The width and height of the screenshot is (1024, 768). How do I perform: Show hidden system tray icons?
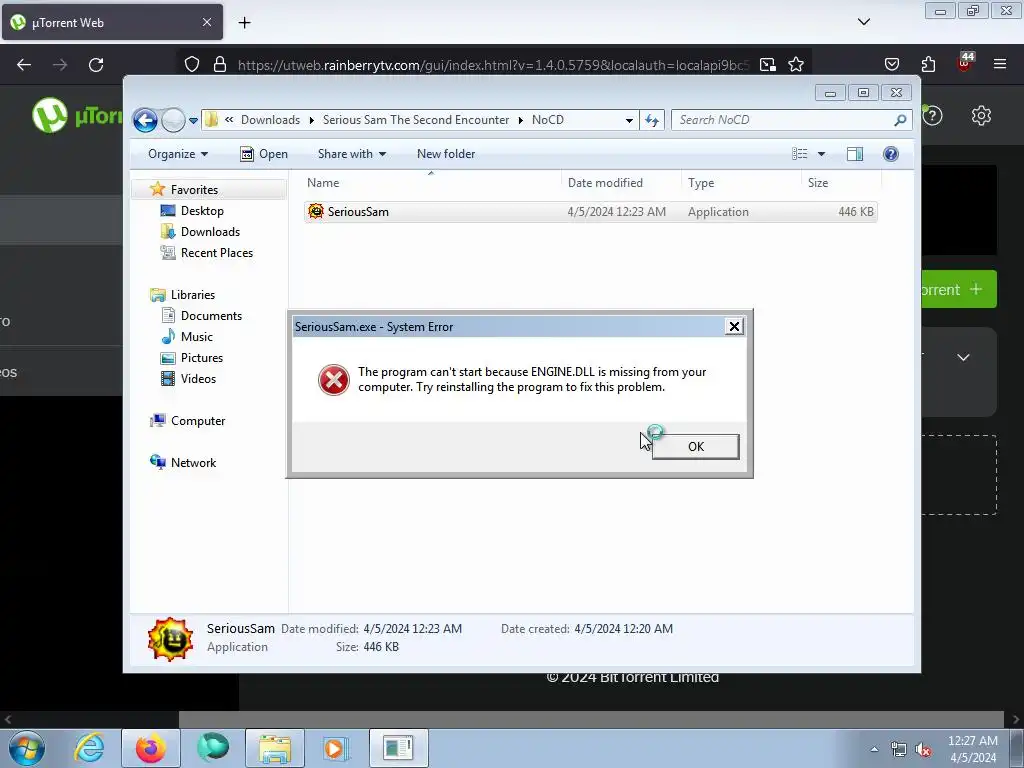pos(874,749)
